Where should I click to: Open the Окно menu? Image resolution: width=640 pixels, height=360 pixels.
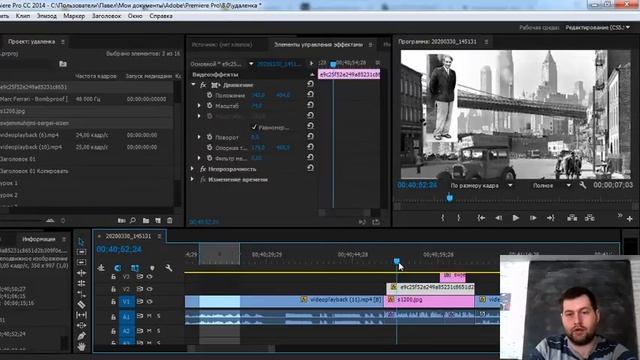(x=135, y=16)
